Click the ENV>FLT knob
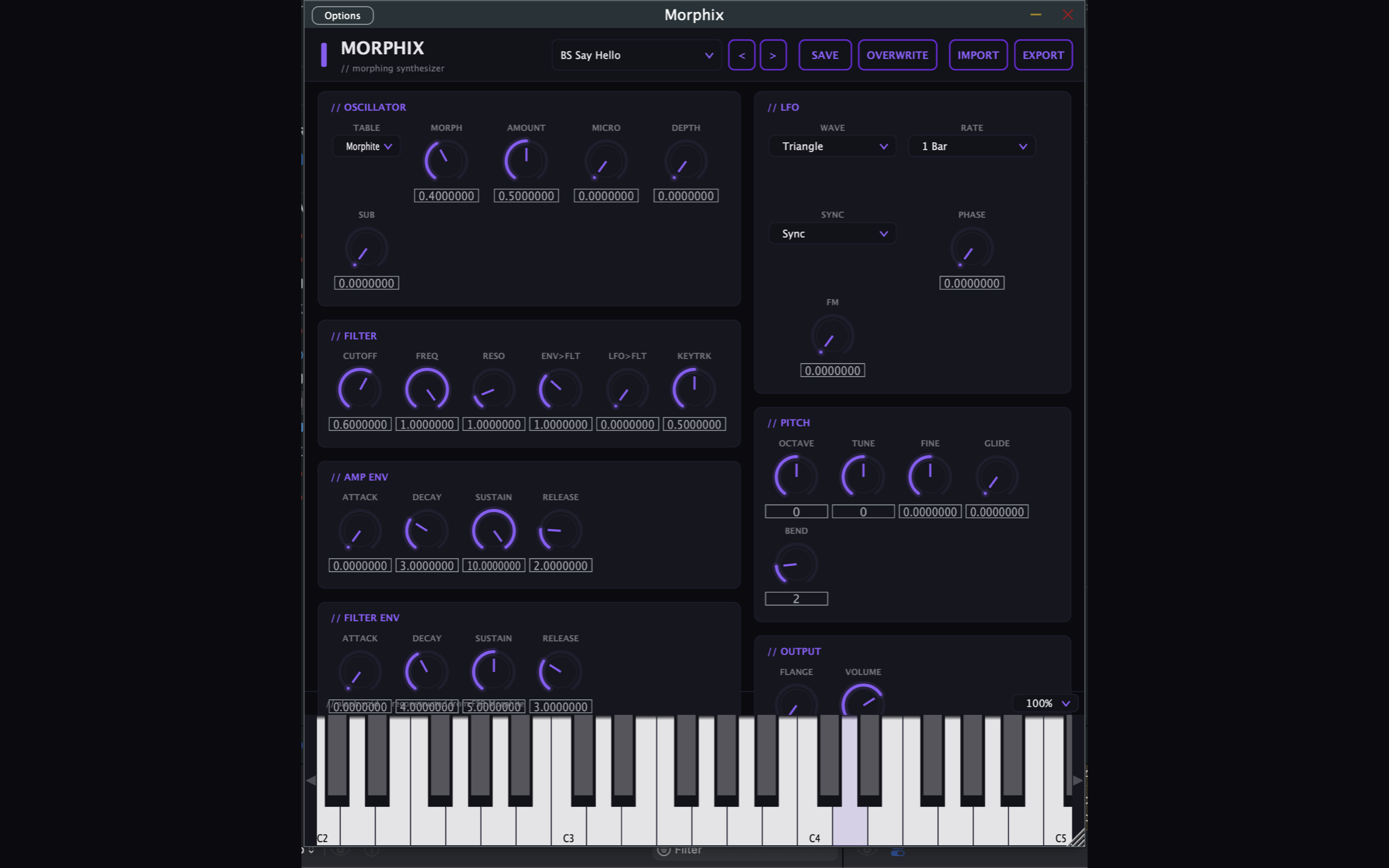1389x868 pixels. [x=560, y=388]
